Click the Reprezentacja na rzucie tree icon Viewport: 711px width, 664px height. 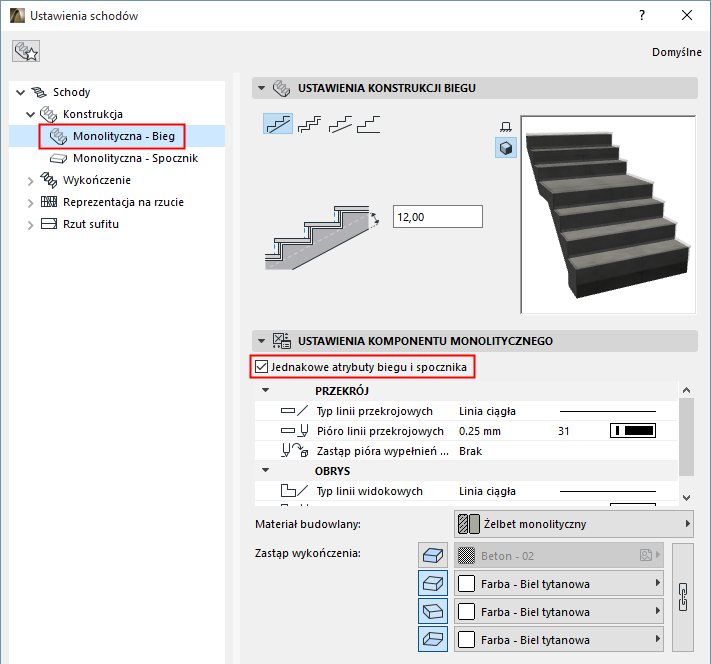tap(49, 202)
